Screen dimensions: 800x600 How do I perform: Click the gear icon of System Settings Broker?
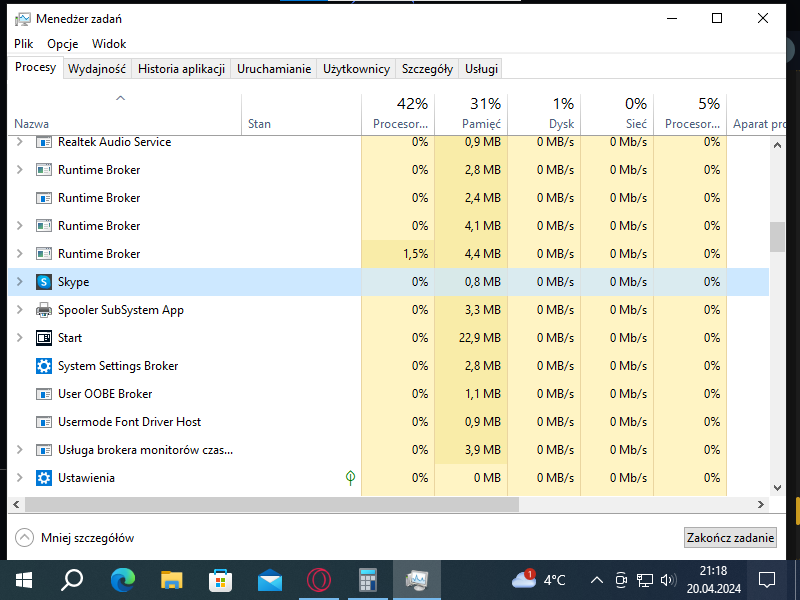pyautogui.click(x=44, y=366)
